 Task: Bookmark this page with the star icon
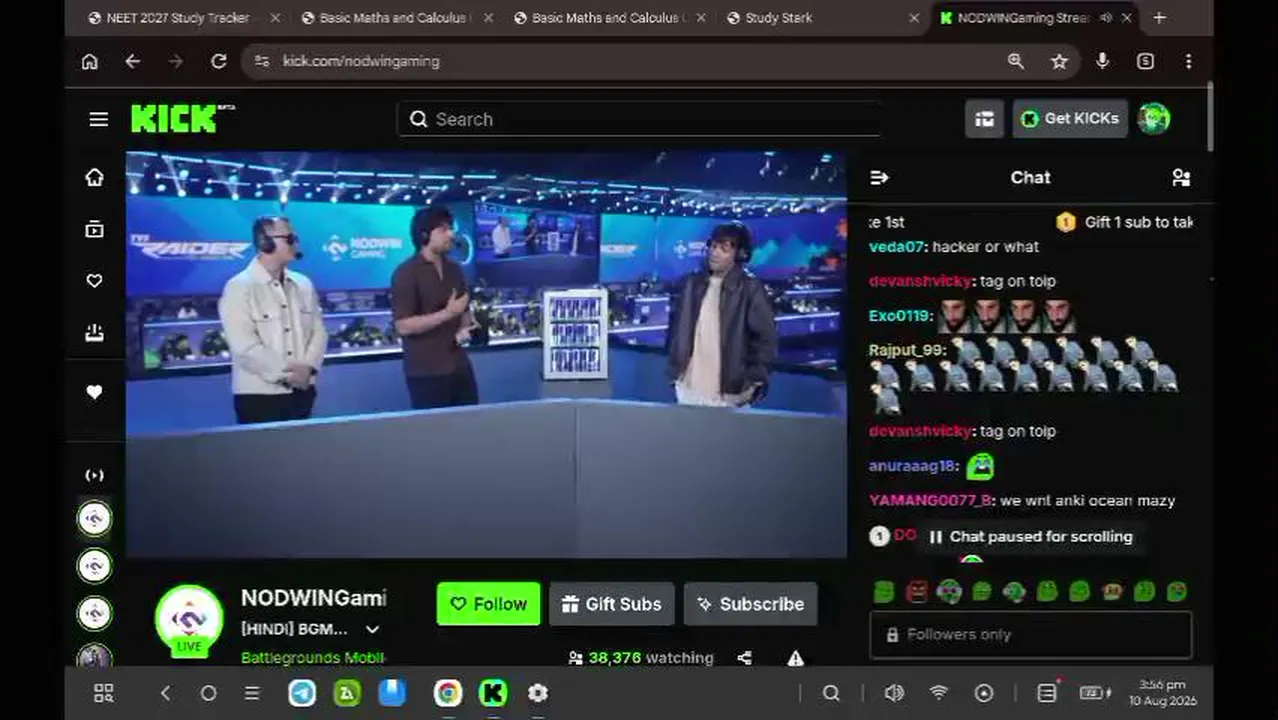coord(1059,61)
